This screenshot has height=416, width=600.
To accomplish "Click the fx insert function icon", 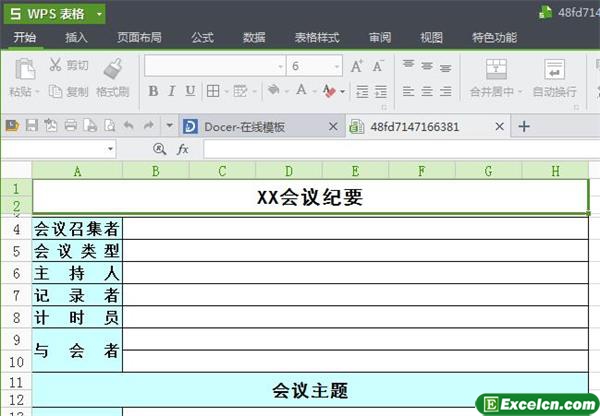I will [183, 148].
